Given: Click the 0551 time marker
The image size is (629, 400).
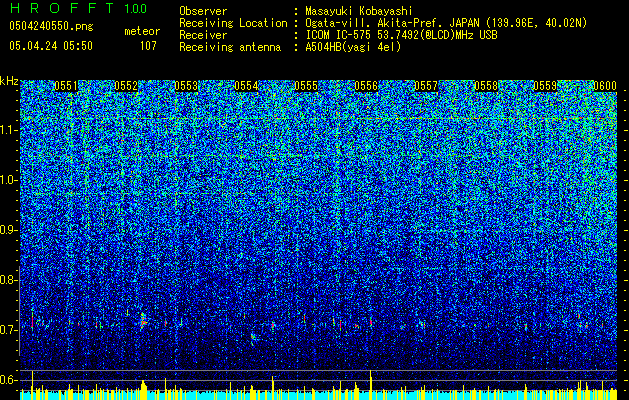Looking at the screenshot, I should (66, 86).
